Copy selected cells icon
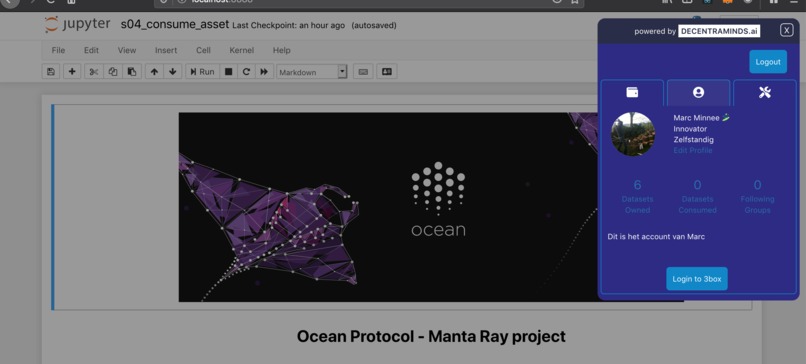 pos(113,71)
